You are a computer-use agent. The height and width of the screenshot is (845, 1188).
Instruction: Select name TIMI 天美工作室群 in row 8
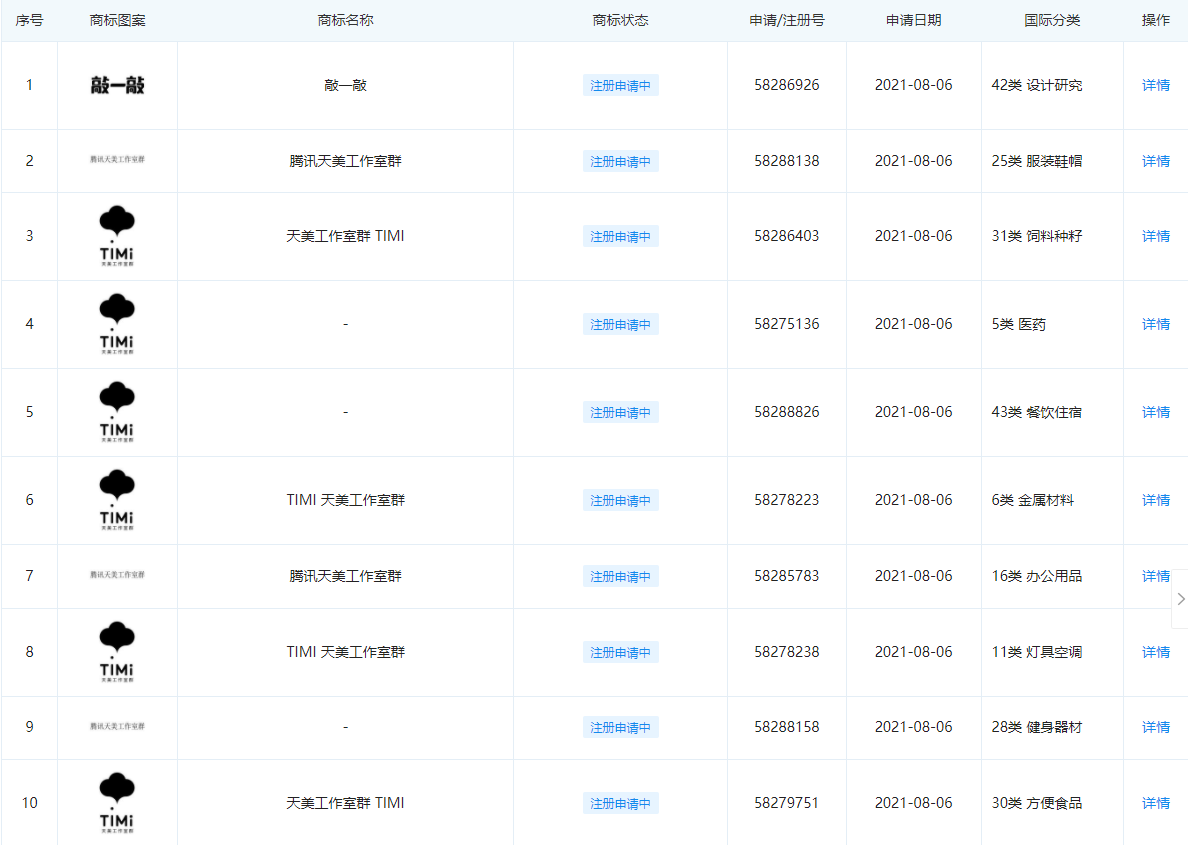pyautogui.click(x=345, y=652)
